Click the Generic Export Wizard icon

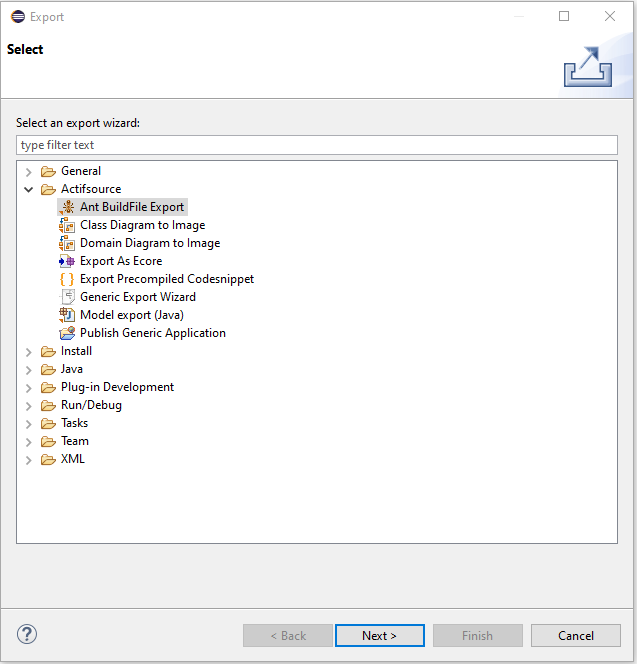[x=67, y=297]
